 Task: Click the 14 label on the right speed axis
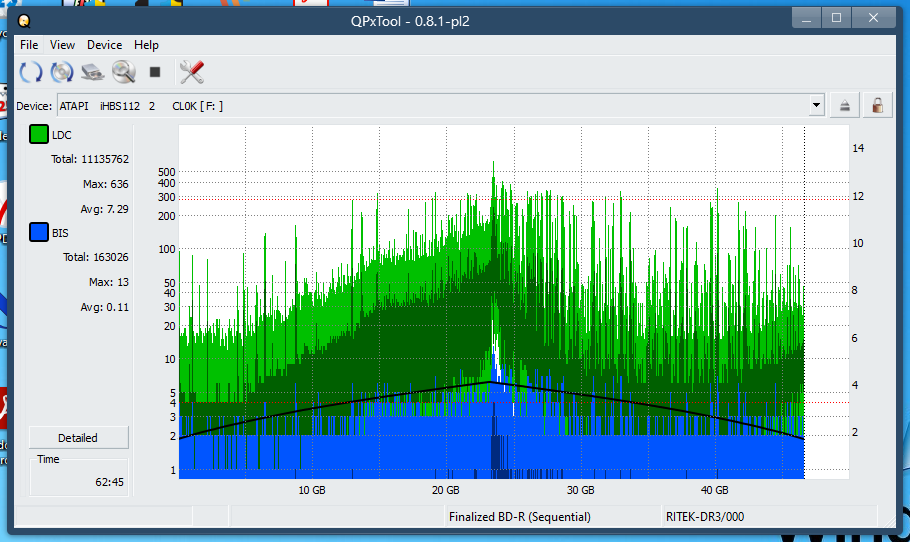(x=858, y=148)
